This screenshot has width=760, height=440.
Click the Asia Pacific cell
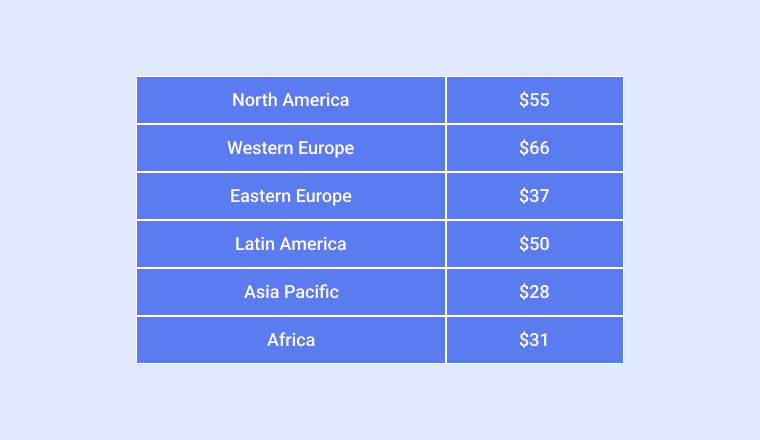pyautogui.click(x=291, y=292)
